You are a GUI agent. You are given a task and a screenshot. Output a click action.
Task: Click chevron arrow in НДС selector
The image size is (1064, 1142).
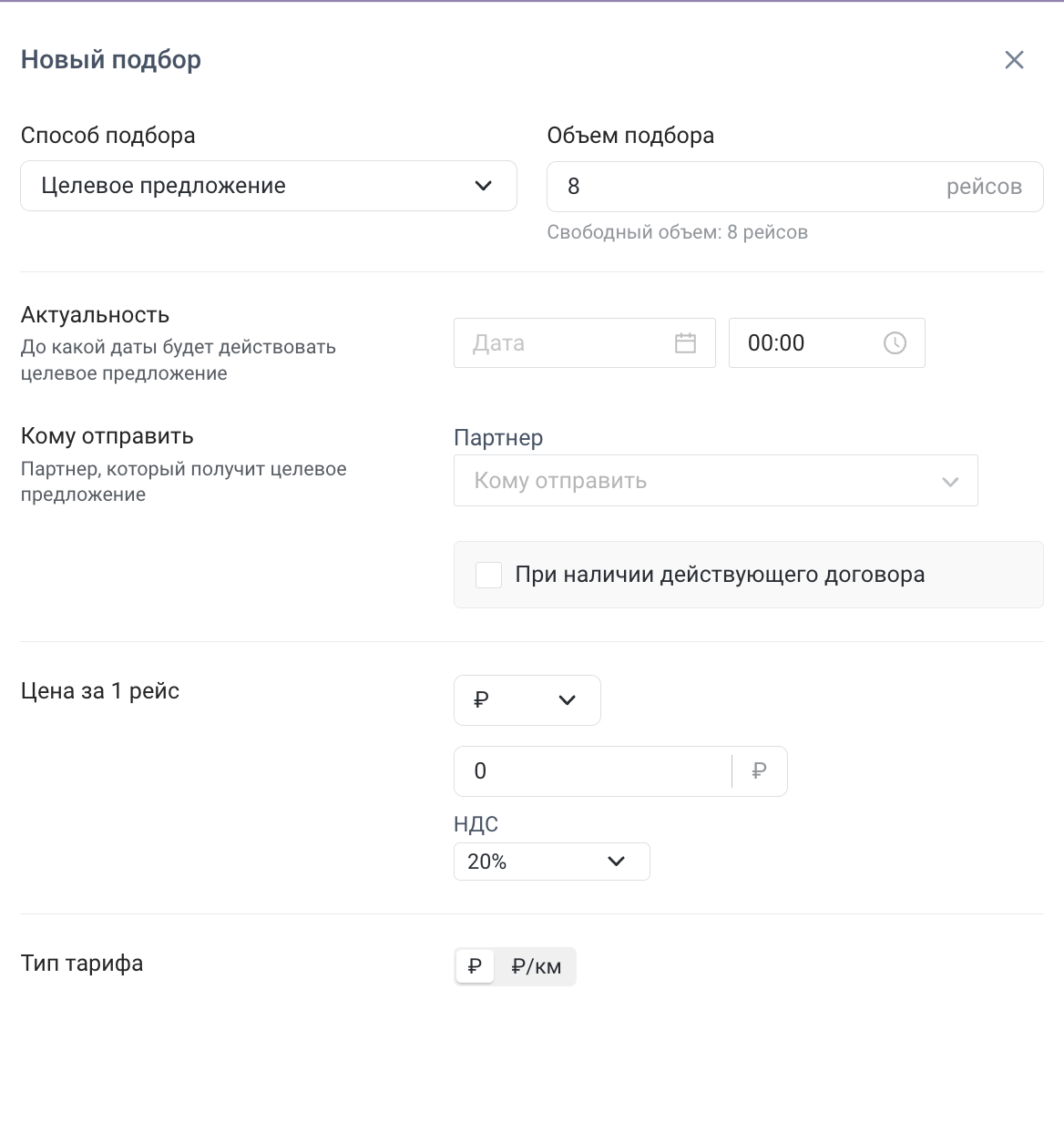tap(616, 862)
